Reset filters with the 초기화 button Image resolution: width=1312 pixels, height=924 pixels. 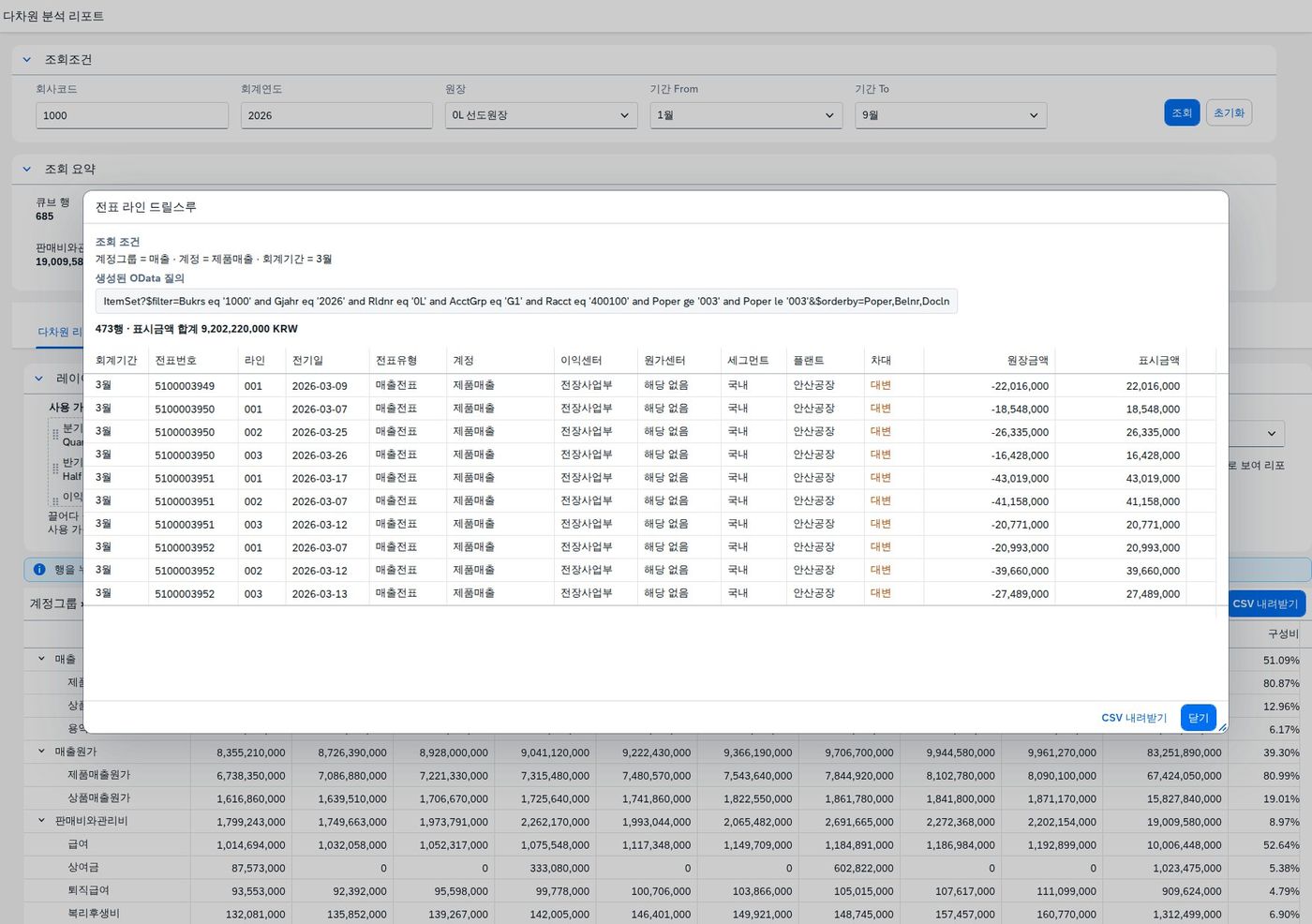[1229, 112]
